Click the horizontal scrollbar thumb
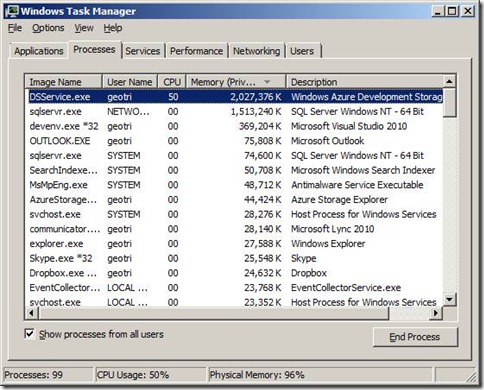This screenshot has height=390, width=484. click(x=213, y=313)
